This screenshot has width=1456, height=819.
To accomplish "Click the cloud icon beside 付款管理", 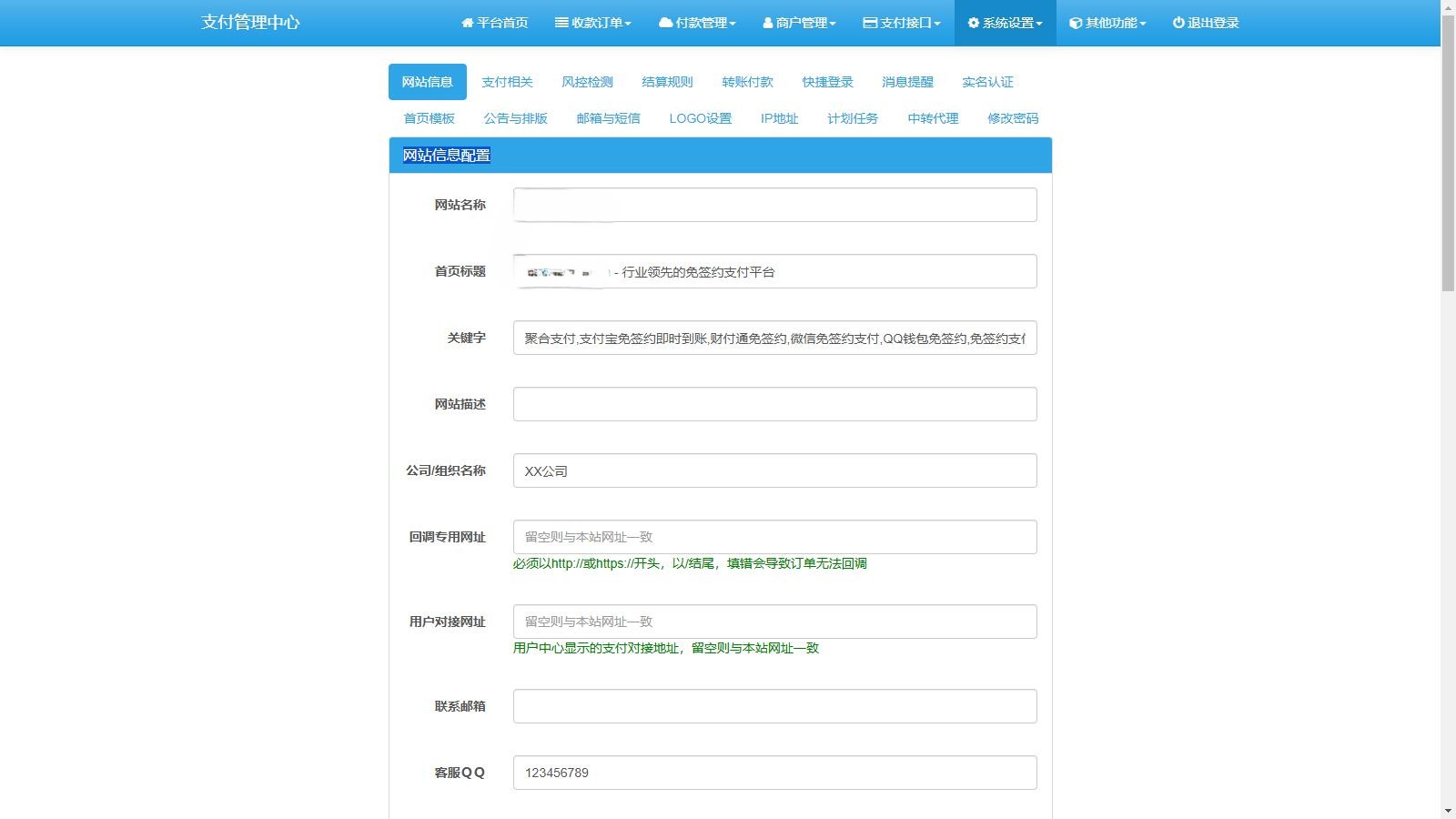I will tap(665, 23).
